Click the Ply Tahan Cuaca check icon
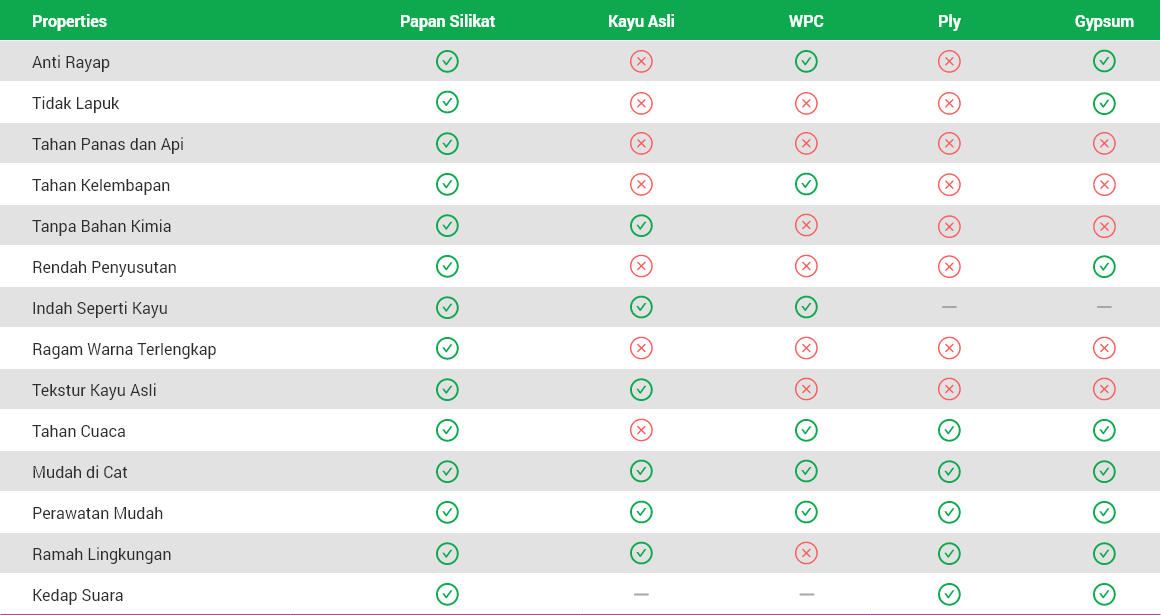Viewport: 1161px width, 615px height. (949, 430)
